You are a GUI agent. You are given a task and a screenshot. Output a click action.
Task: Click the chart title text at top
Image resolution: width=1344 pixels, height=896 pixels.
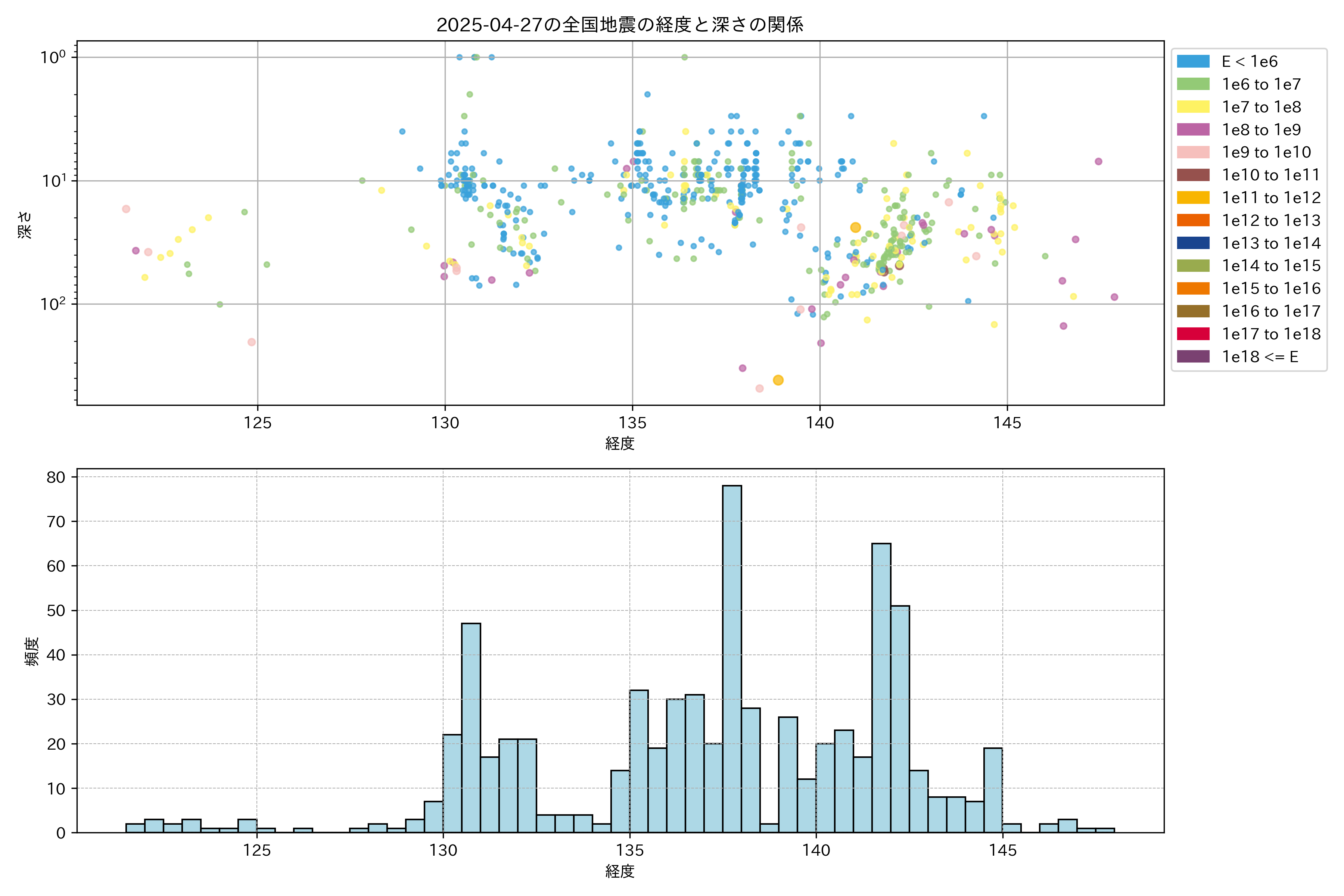(620, 25)
